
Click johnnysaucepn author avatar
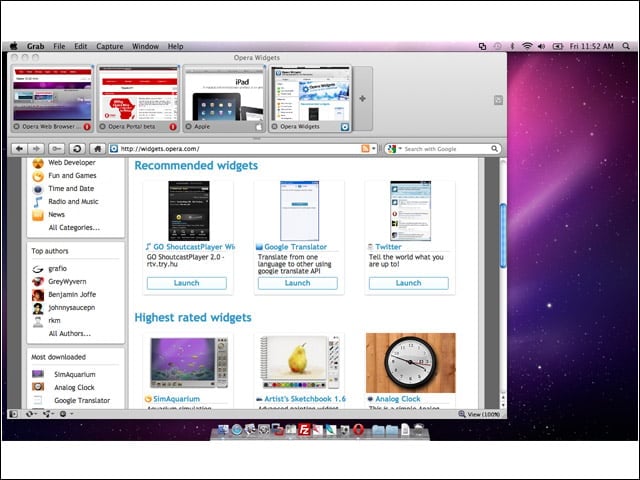coord(38,308)
